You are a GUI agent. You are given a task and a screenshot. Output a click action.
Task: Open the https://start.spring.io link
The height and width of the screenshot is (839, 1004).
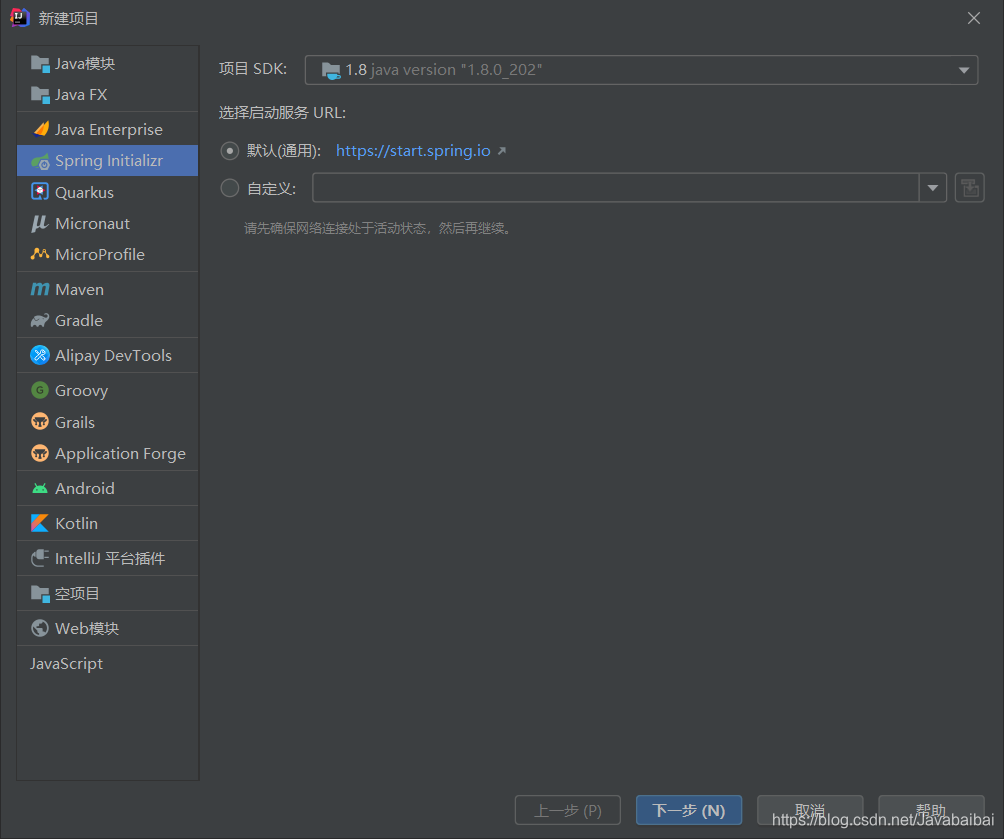point(413,151)
